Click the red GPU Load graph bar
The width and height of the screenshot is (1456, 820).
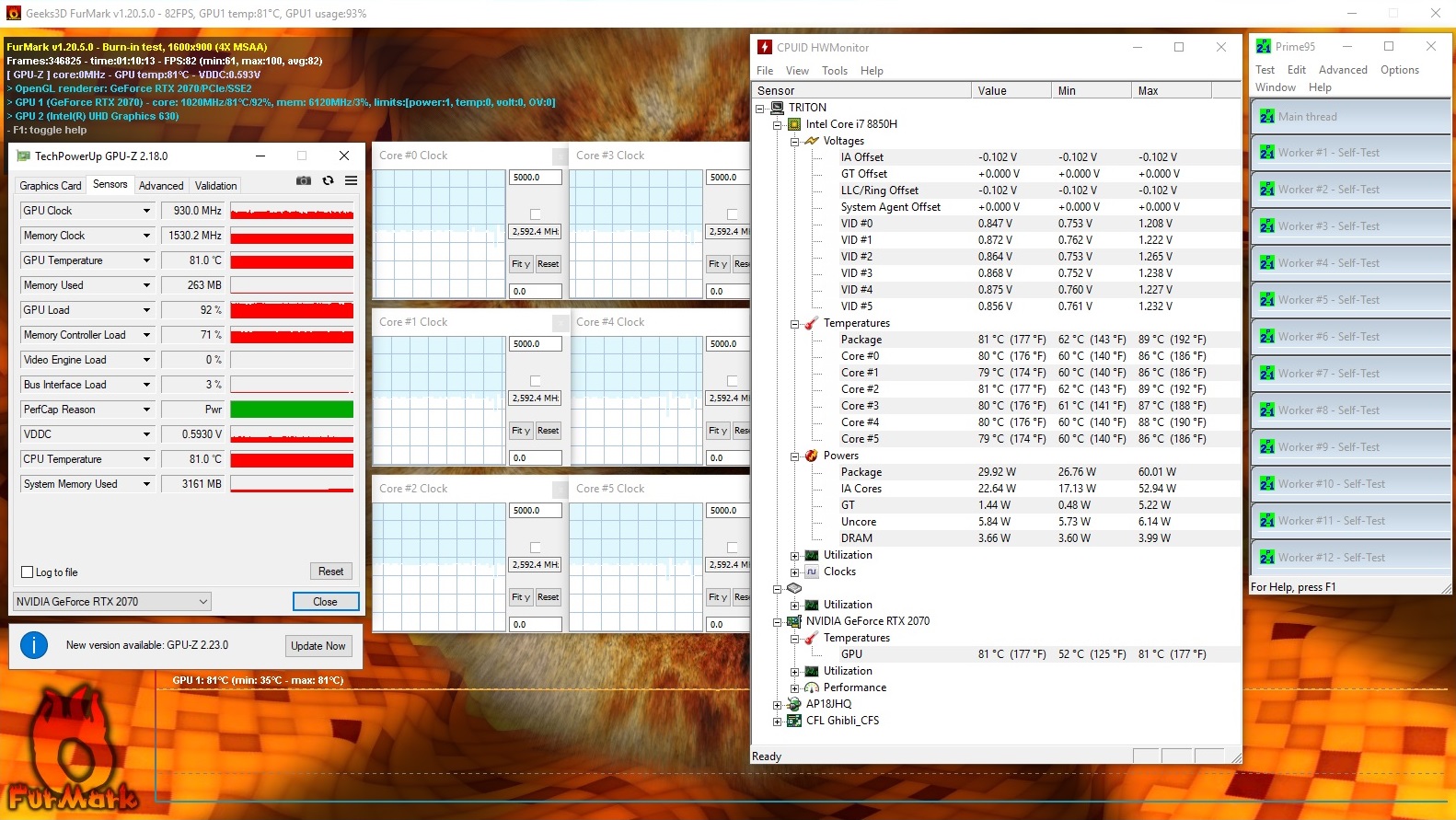click(292, 310)
